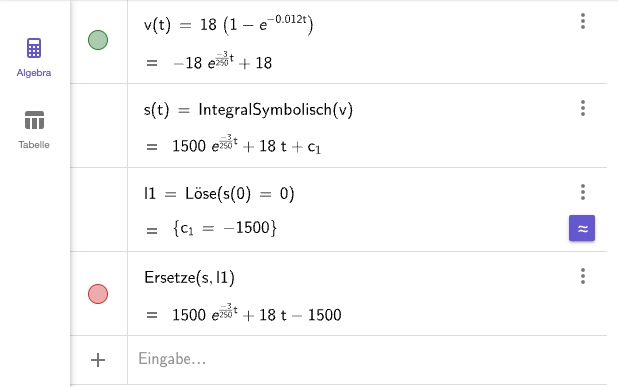Screen dimensions: 618x387
Task: Toggle approximate value button for l1
Action: point(582,228)
